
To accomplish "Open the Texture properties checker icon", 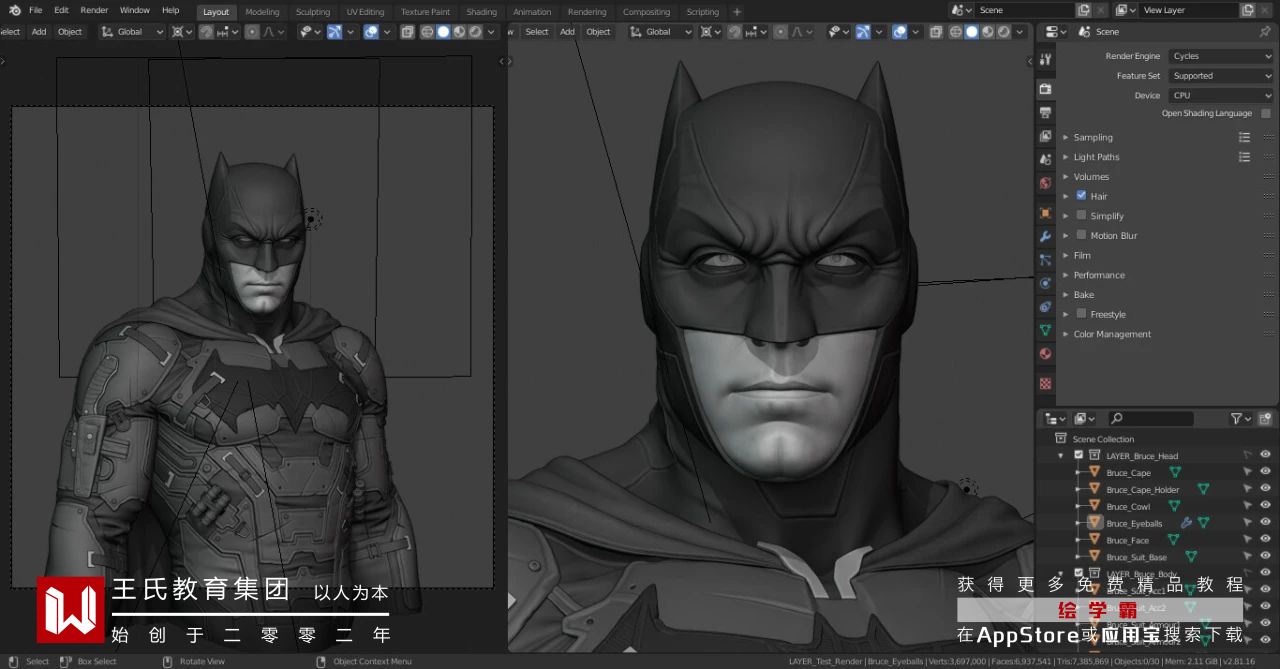I will click(x=1045, y=383).
